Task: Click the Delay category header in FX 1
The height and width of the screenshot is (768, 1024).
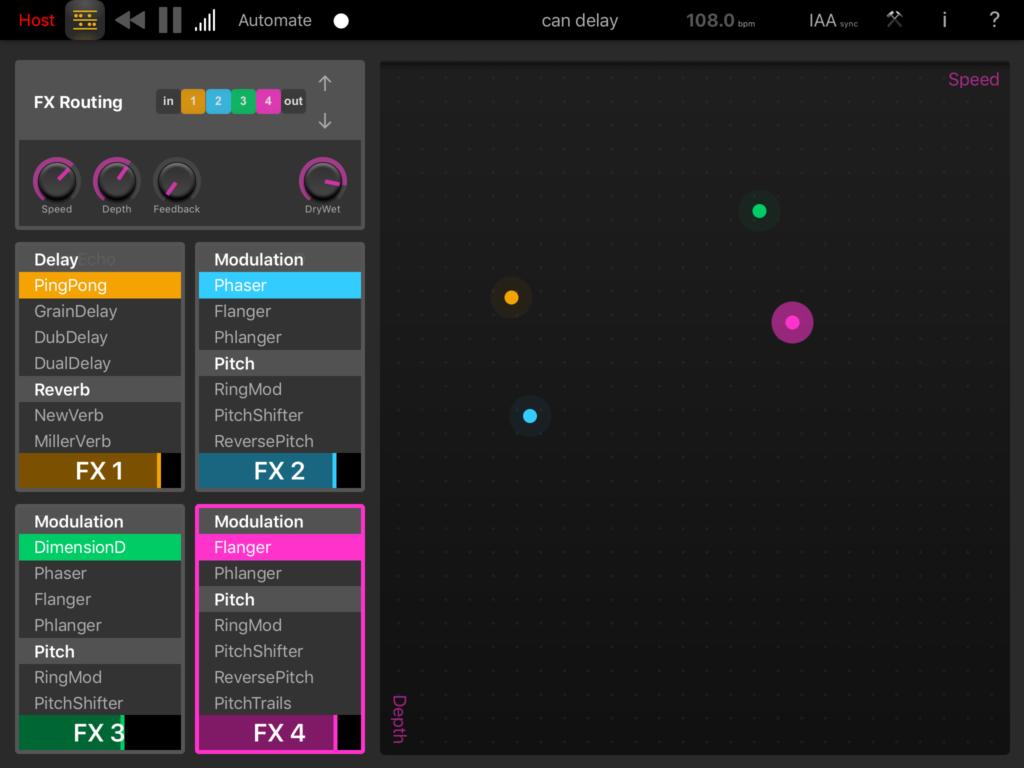Action: (x=100, y=259)
